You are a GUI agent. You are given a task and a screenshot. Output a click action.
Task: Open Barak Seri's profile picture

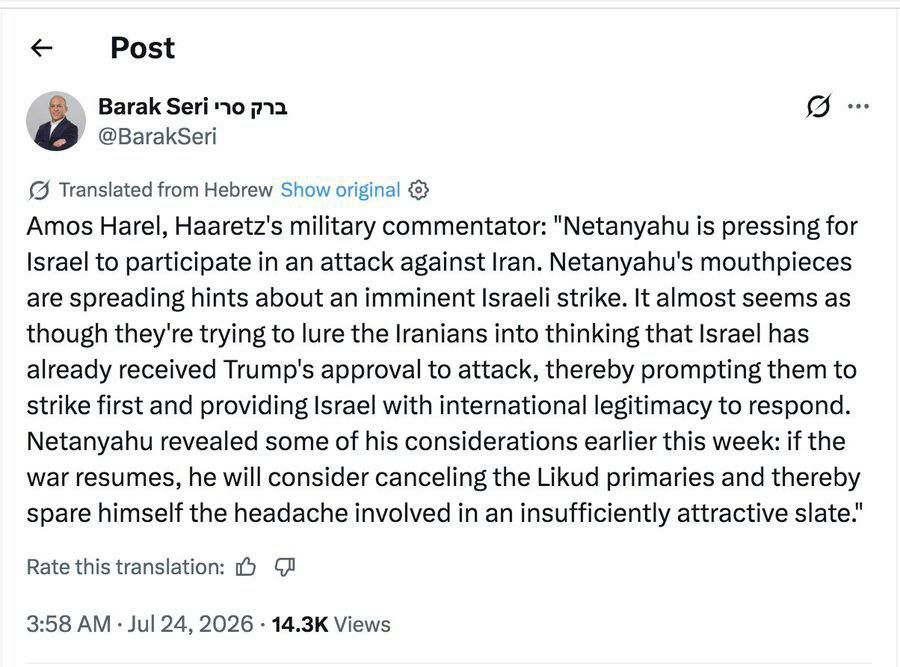(x=56, y=121)
